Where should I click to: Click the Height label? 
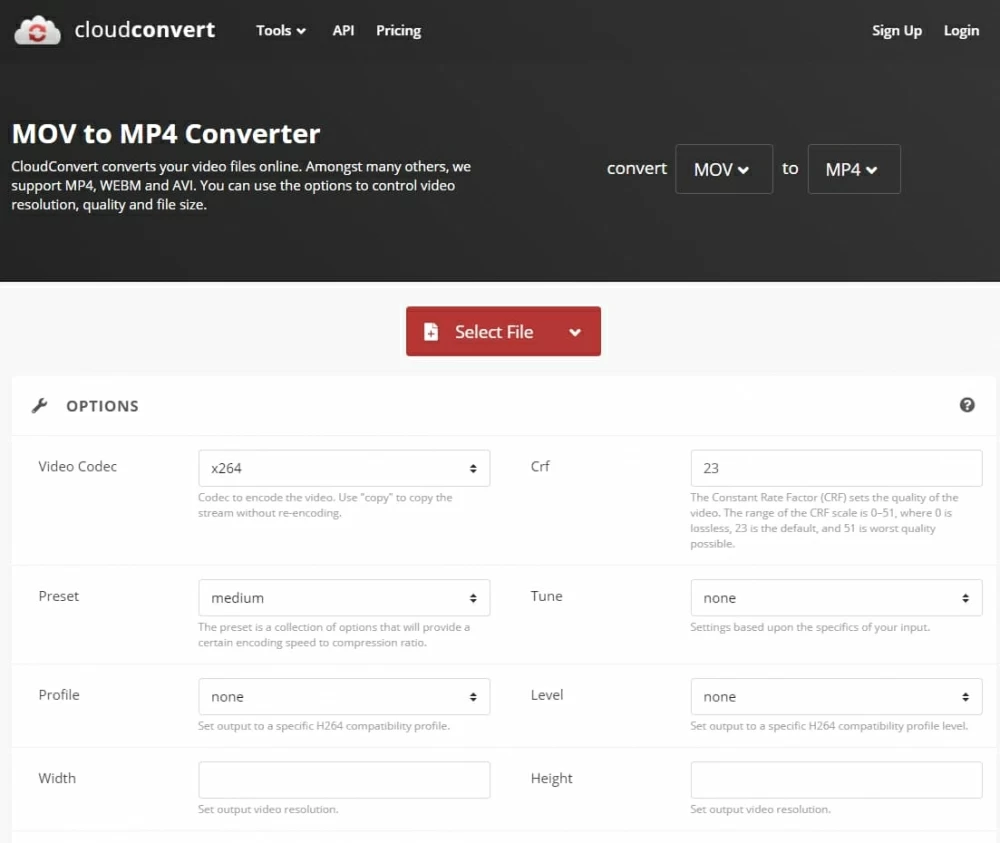(551, 779)
